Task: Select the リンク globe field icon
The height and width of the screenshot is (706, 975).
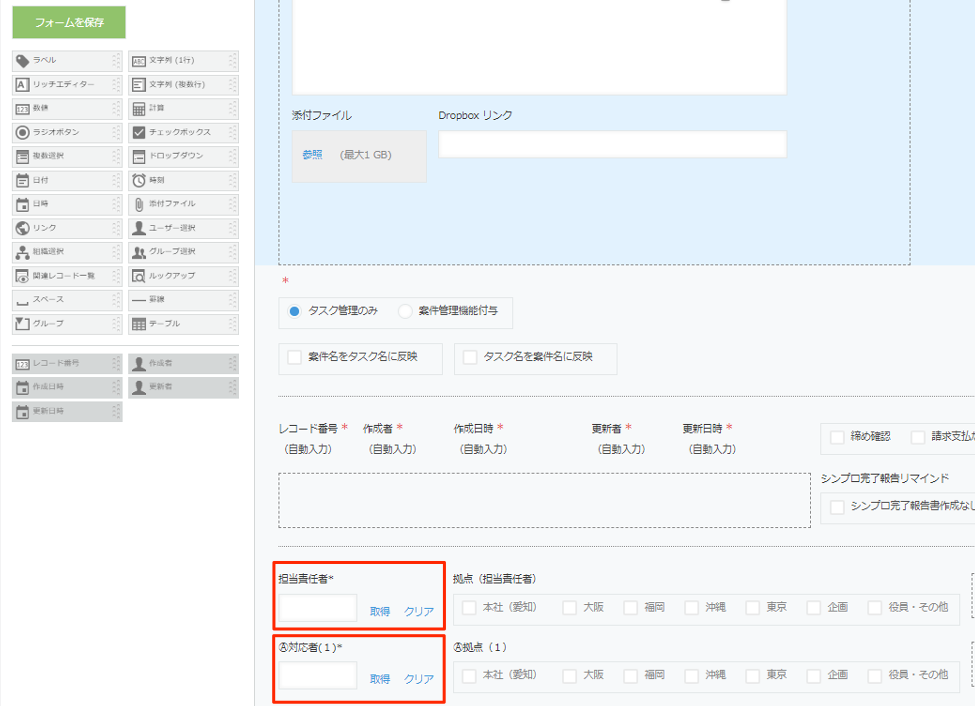Action: (22, 228)
